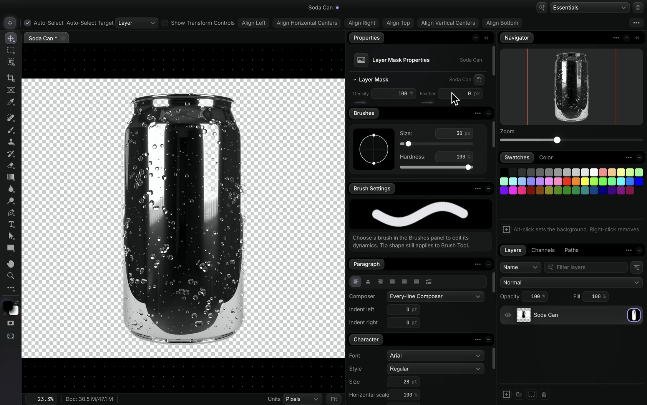Screen dimensions: 647x405
Task: Click the brush Hardness slider handle
Action: (x=468, y=167)
